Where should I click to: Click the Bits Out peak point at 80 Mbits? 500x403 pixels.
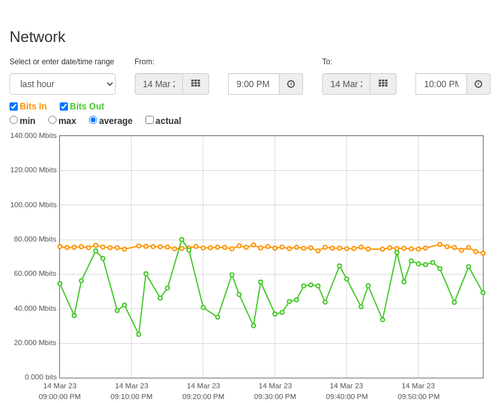[x=182, y=240]
